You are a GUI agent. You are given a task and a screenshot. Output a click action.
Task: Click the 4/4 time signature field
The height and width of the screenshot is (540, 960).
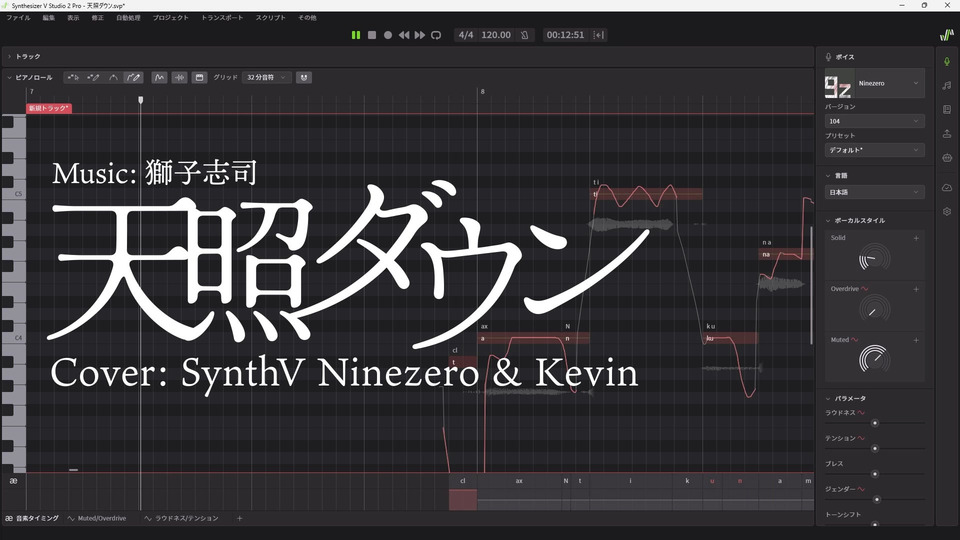(466, 35)
